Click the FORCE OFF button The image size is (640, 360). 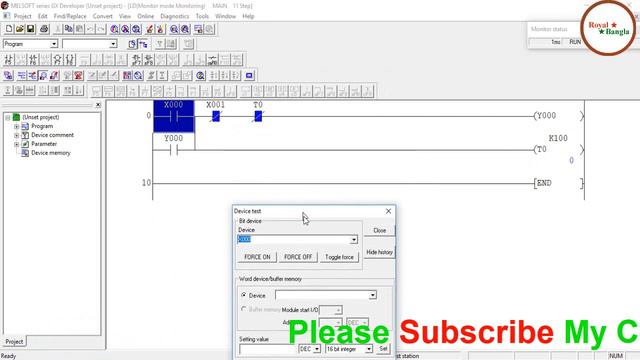coord(298,257)
